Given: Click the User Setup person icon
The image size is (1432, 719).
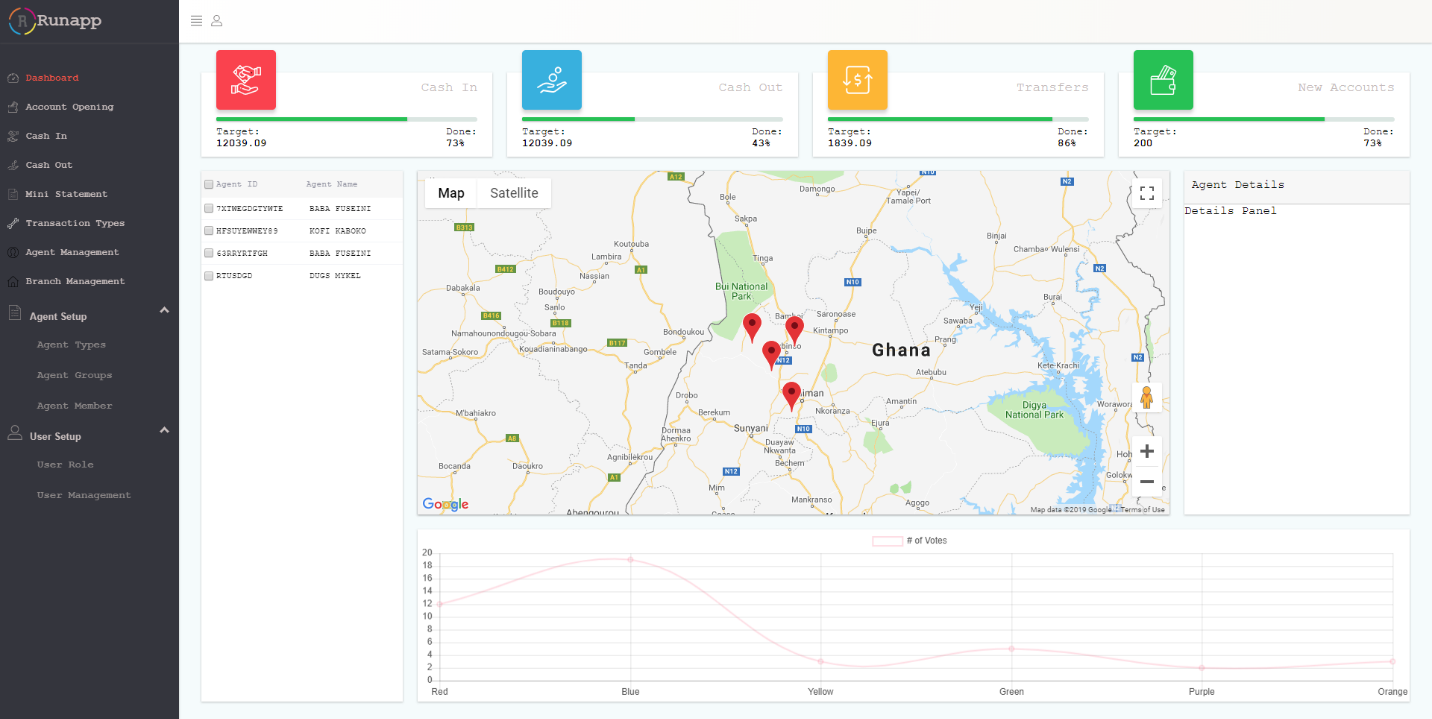Looking at the screenshot, I should pyautogui.click(x=15, y=433).
